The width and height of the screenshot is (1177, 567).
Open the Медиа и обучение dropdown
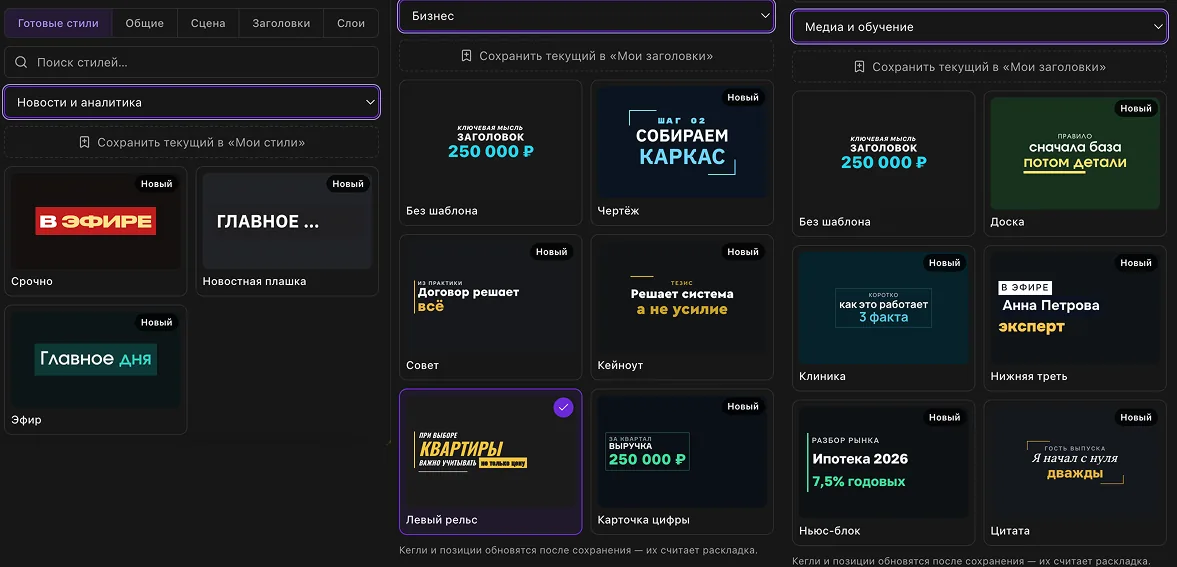pyautogui.click(x=979, y=27)
